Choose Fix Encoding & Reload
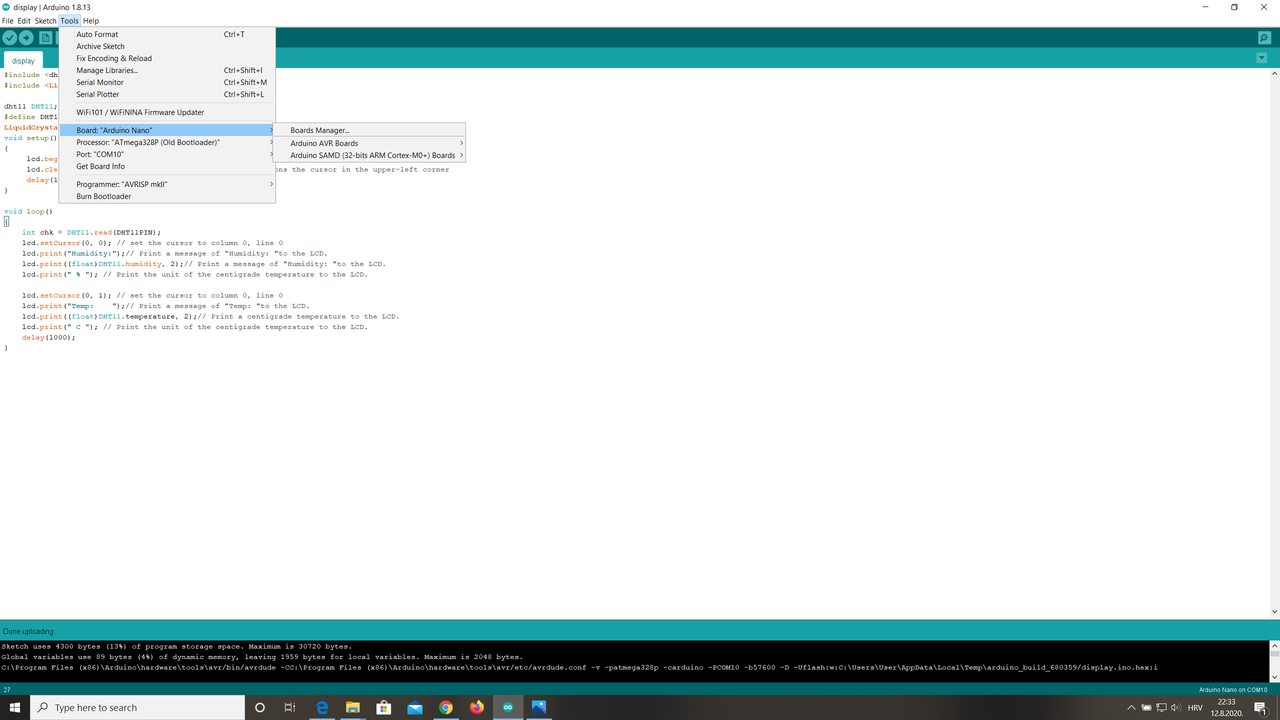 point(167,58)
